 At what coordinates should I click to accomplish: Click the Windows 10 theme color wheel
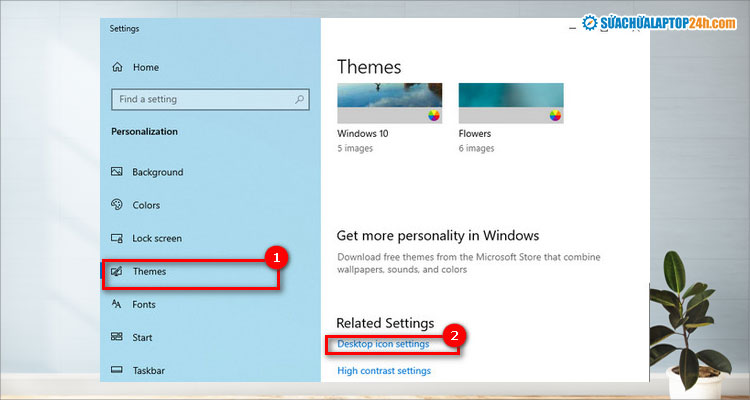434,115
